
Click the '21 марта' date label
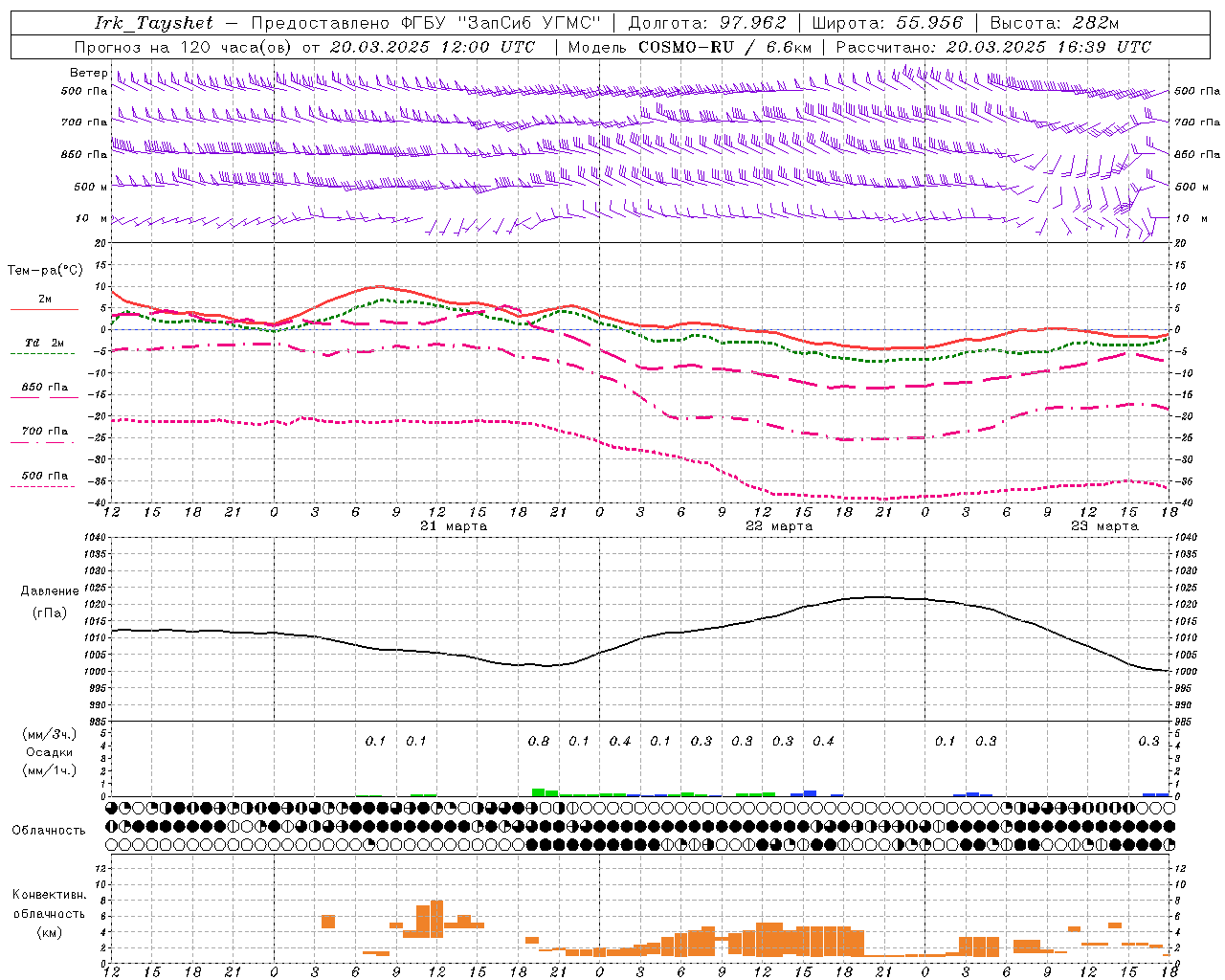pyautogui.click(x=454, y=526)
